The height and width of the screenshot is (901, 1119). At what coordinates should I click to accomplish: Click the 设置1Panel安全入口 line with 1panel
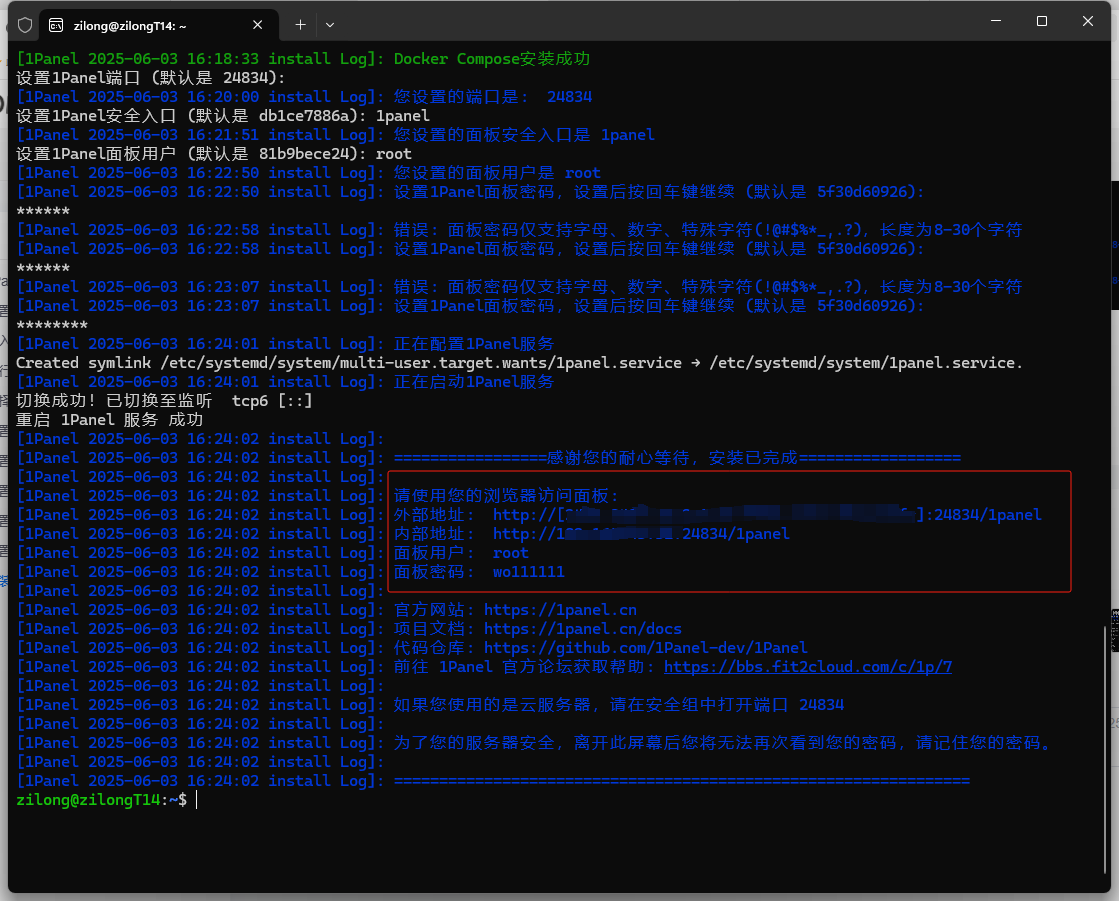(x=223, y=116)
